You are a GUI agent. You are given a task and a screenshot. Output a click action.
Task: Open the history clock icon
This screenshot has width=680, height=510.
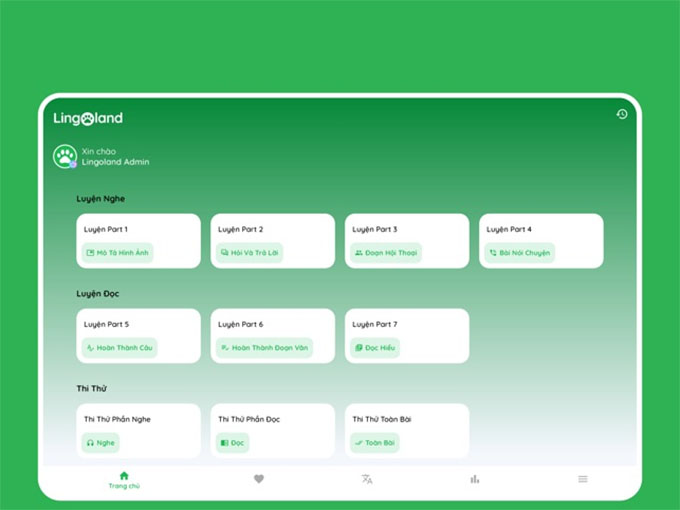point(621,115)
